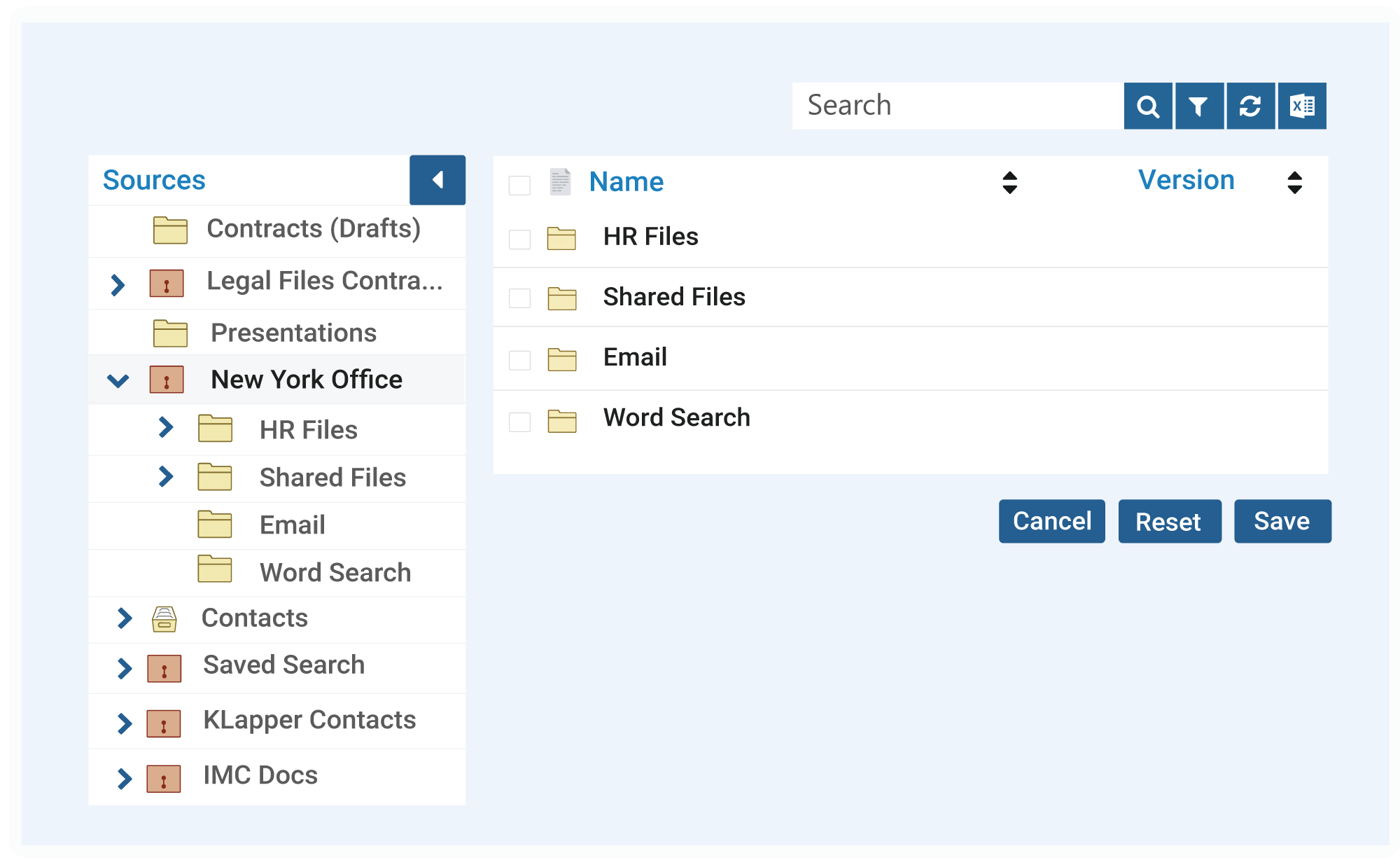Click the KLapper Contacts cabinet icon
This screenshot has height=860, width=1400.
click(x=164, y=723)
